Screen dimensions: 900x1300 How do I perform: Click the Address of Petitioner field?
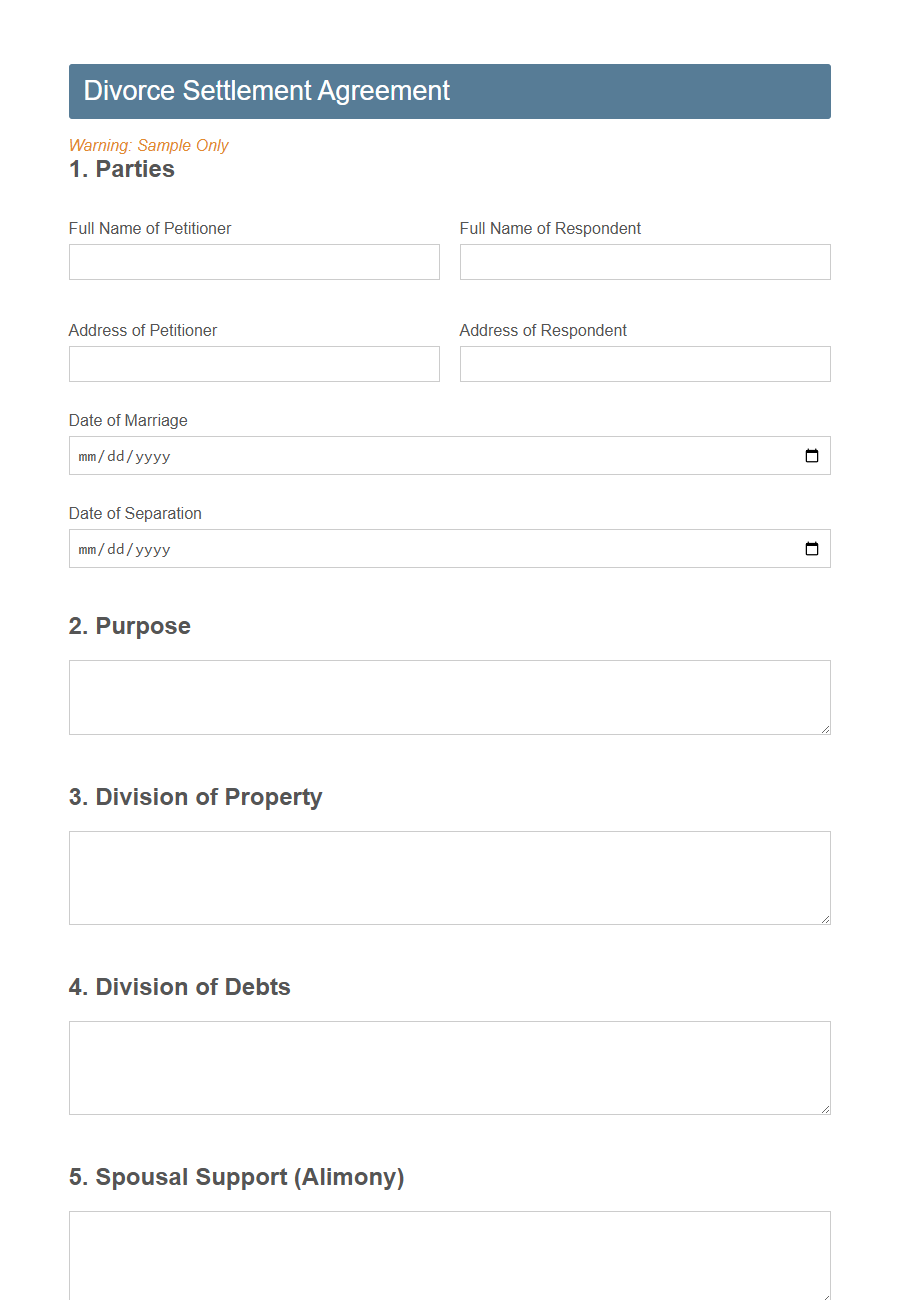tap(253, 364)
